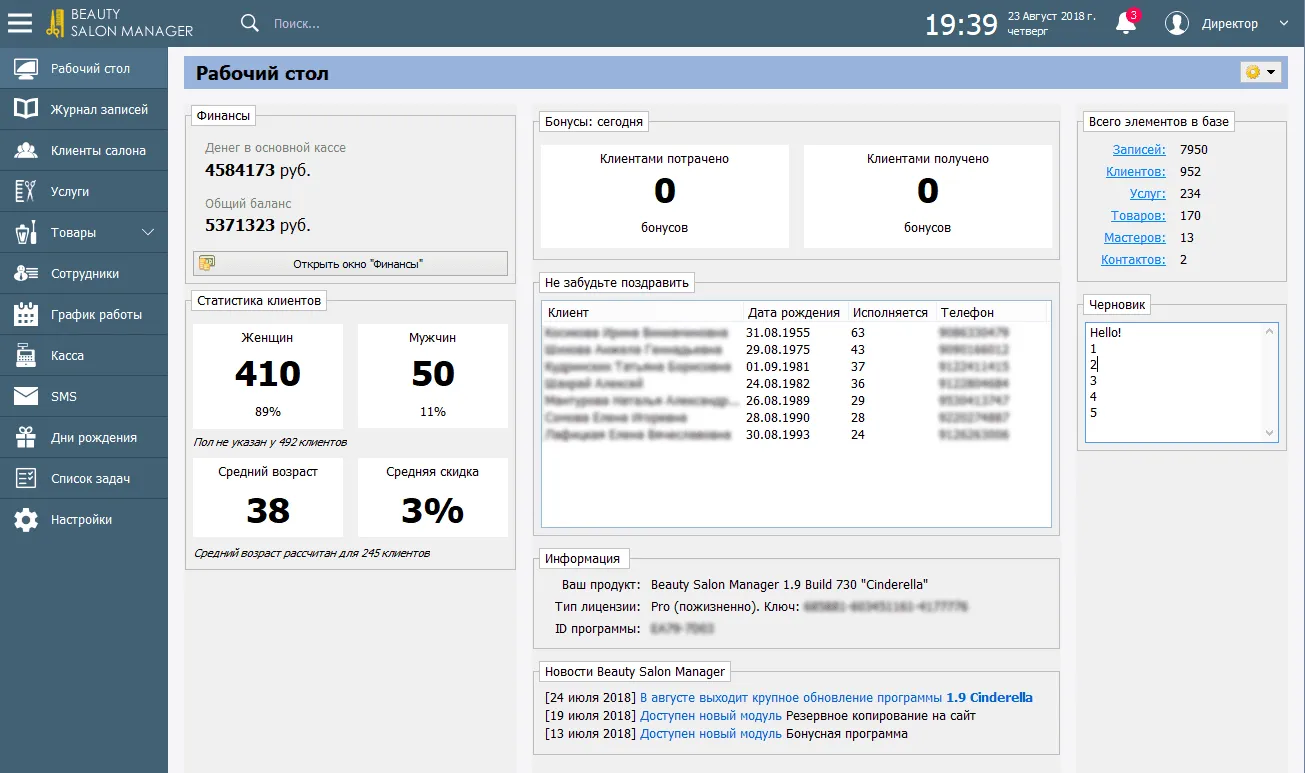Open the Директор user dropdown arrow
The width and height of the screenshot is (1305, 773).
tap(1283, 24)
